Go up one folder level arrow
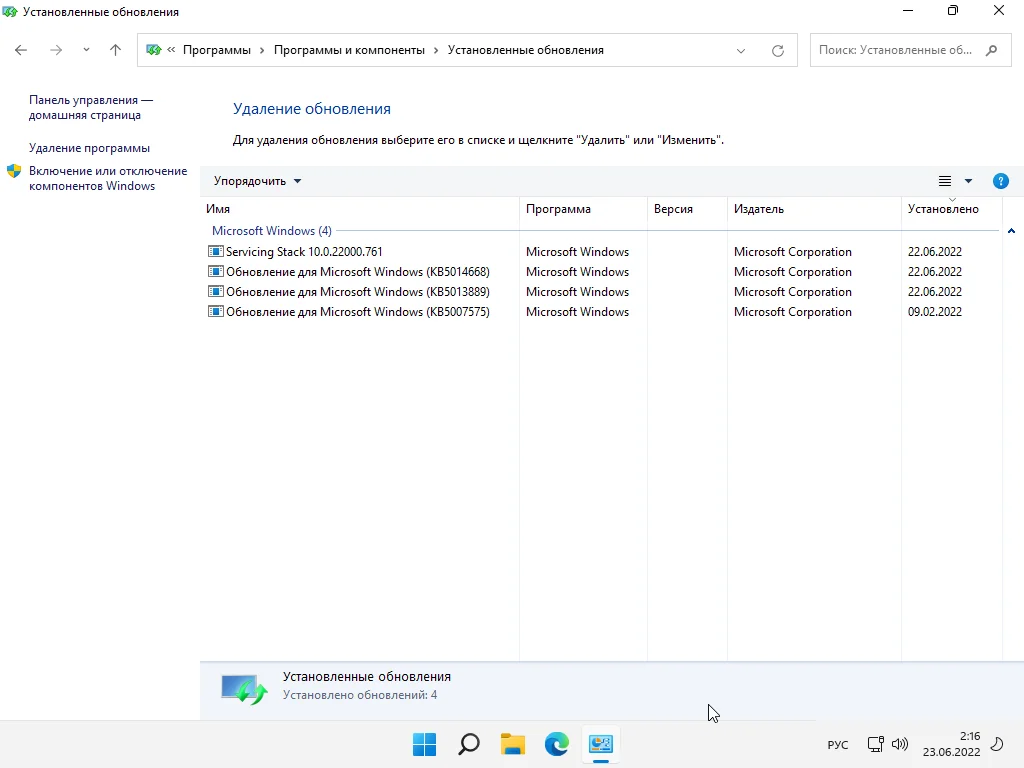The height and width of the screenshot is (768, 1024). coord(116,50)
